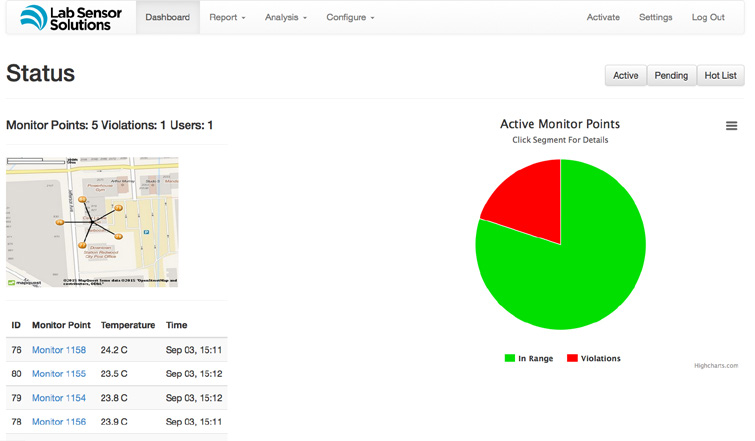Expand the Report dropdown menu
Screen dimensions: 755x441
227,17
